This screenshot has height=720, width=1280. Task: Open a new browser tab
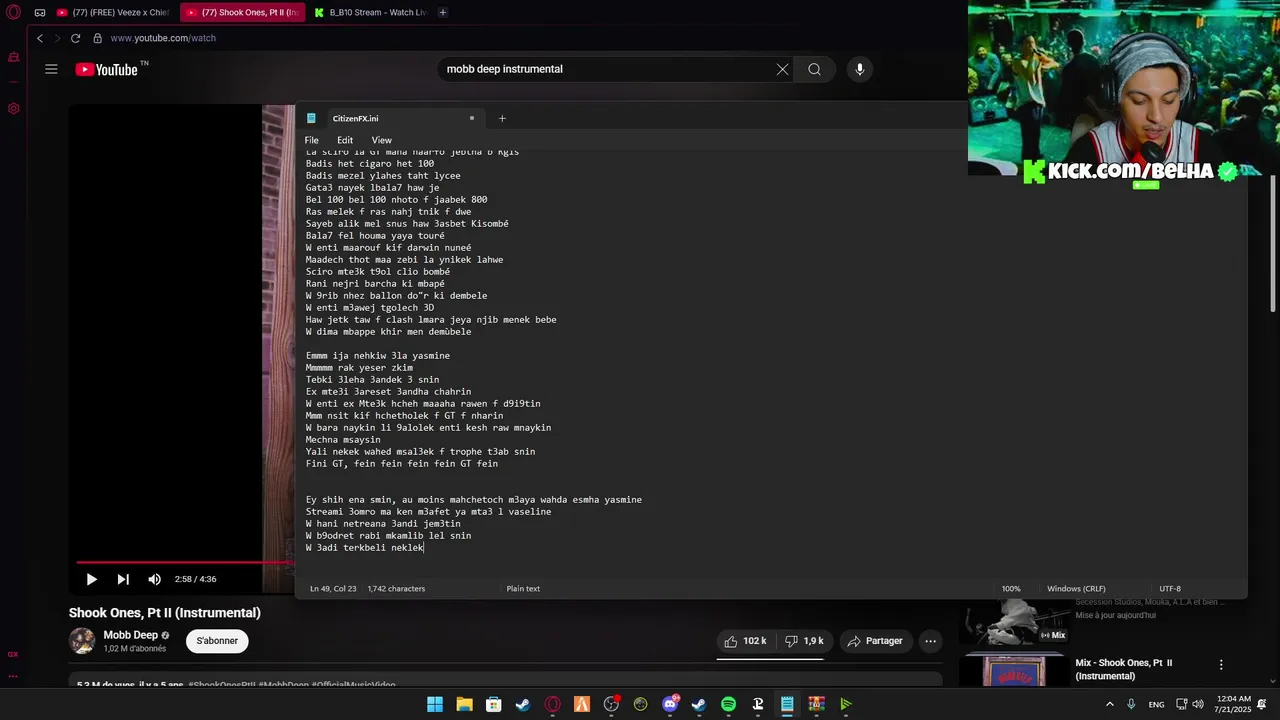click(x=442, y=13)
